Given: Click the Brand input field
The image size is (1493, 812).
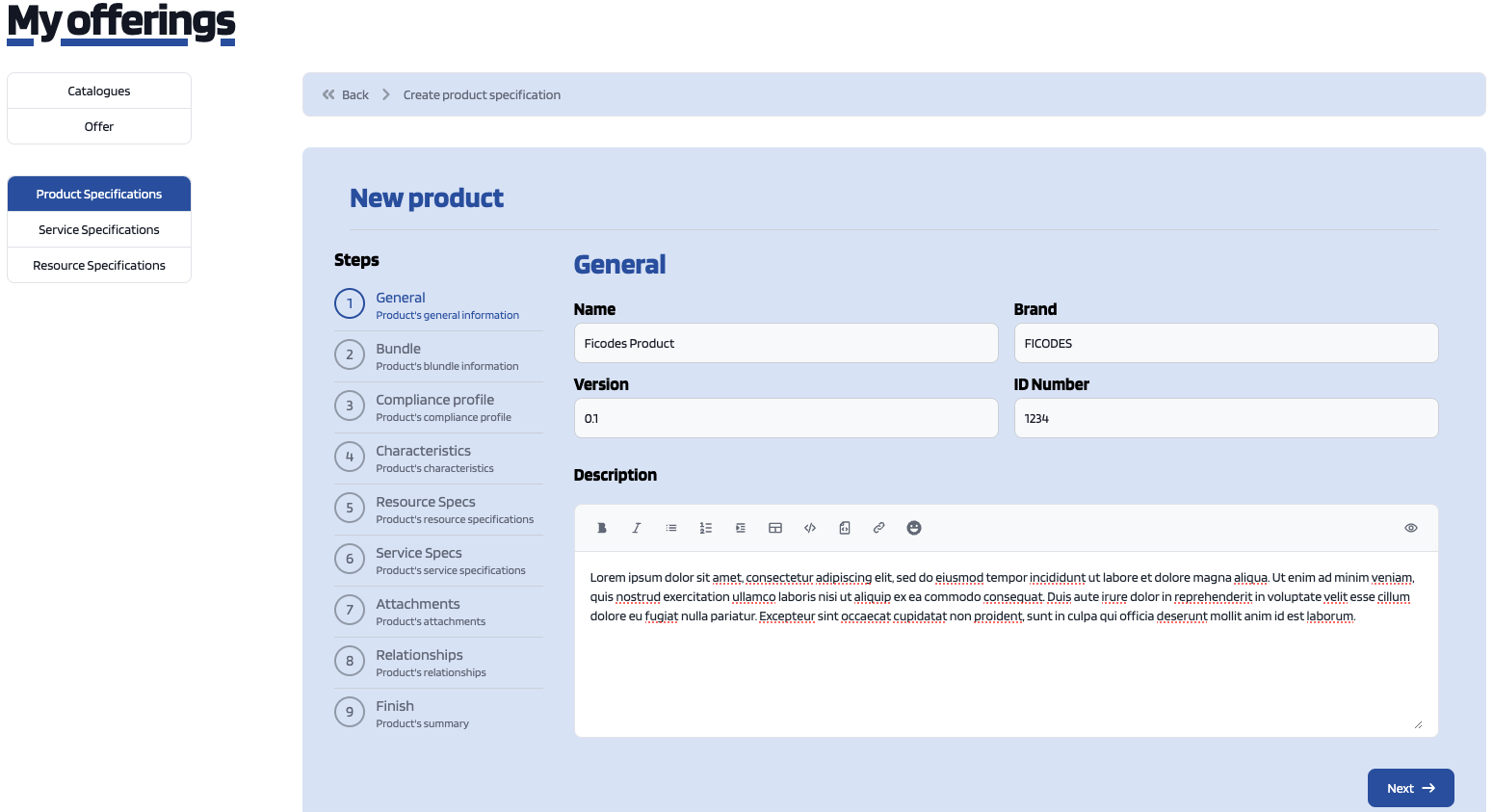Looking at the screenshot, I should coord(1226,343).
